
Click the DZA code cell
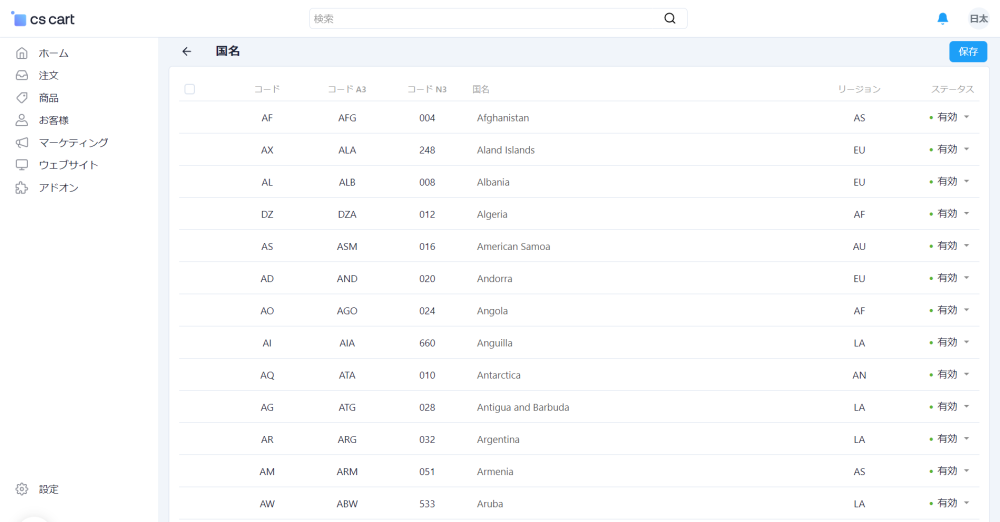(347, 214)
